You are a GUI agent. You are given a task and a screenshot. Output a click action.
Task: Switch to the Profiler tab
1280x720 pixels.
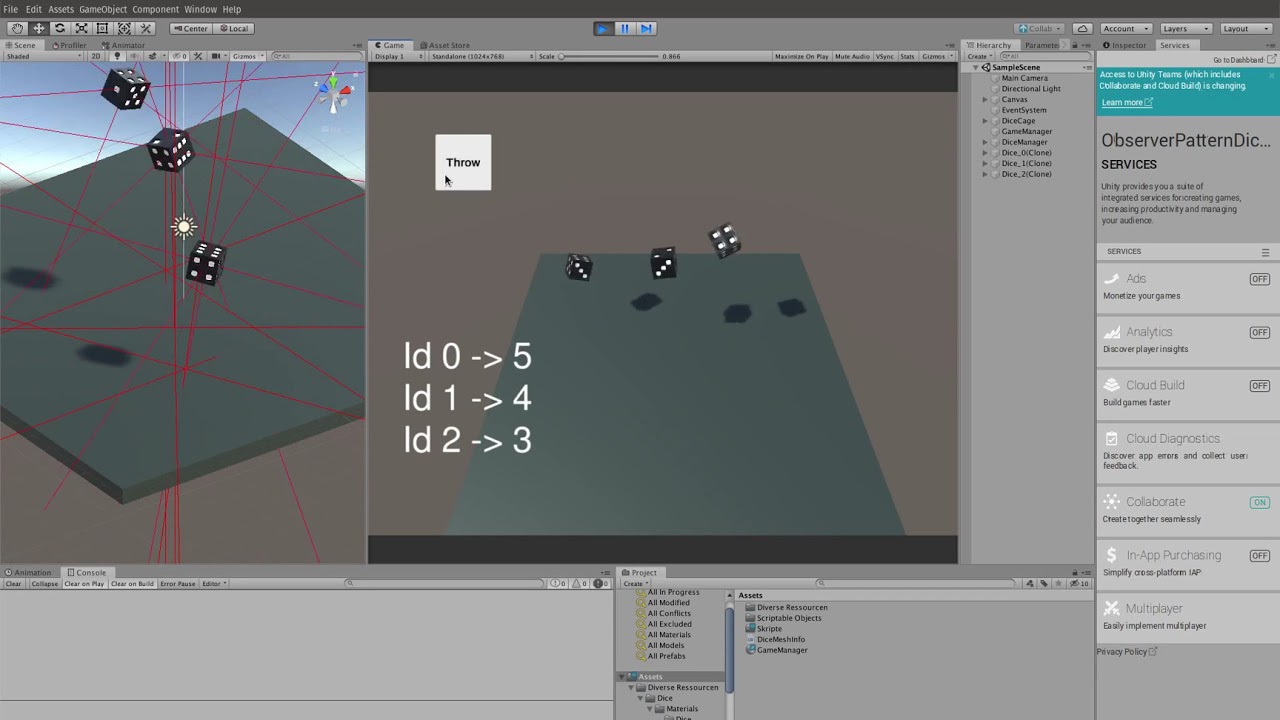[x=69, y=45]
